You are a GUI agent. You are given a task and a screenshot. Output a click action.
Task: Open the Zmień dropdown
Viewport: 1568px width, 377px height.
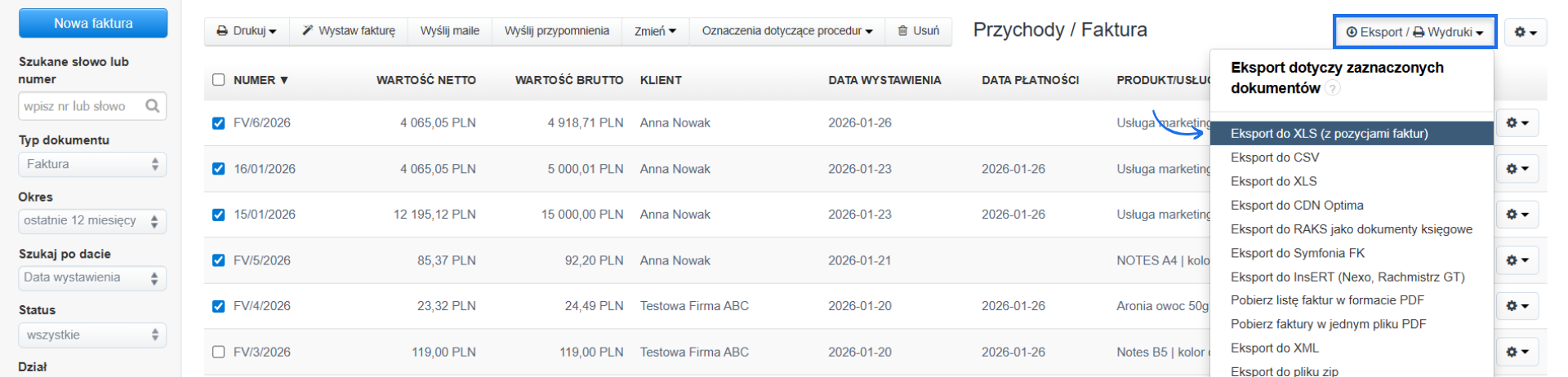(x=655, y=31)
